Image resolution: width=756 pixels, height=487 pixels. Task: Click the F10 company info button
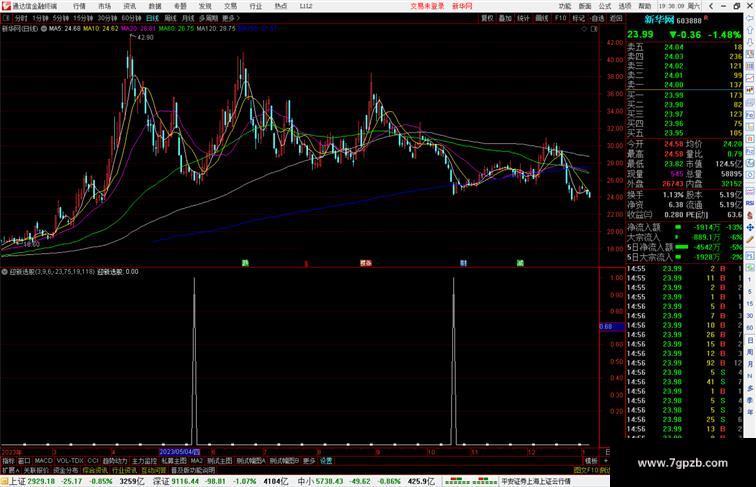560,18
